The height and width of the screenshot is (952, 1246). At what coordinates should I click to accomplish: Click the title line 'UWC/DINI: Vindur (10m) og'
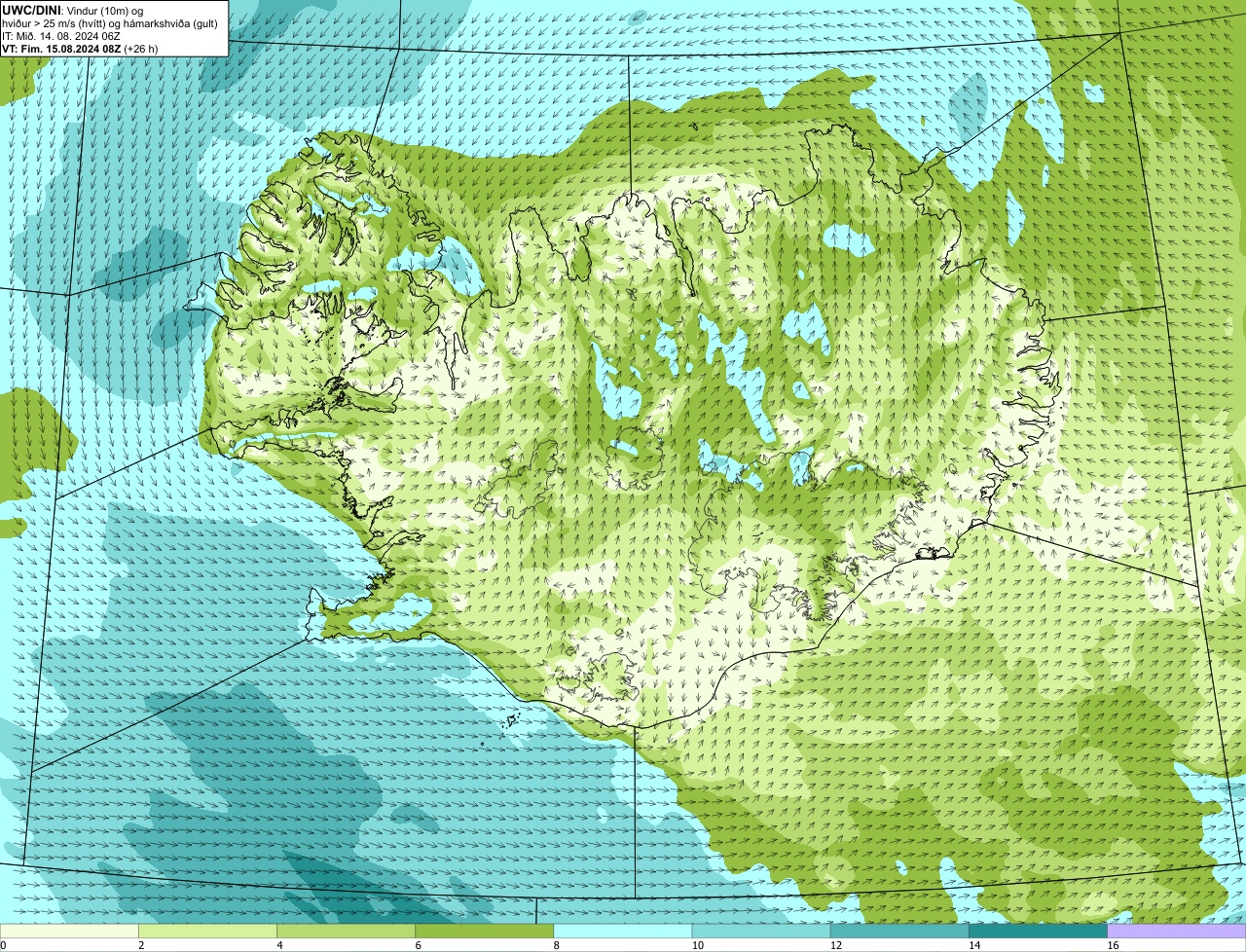73,10
